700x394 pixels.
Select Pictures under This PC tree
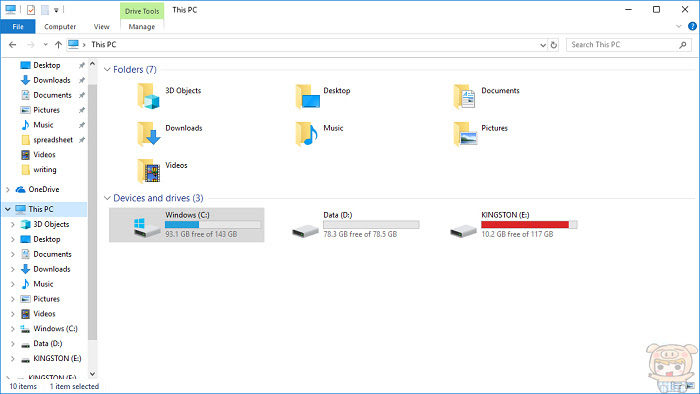(46, 299)
